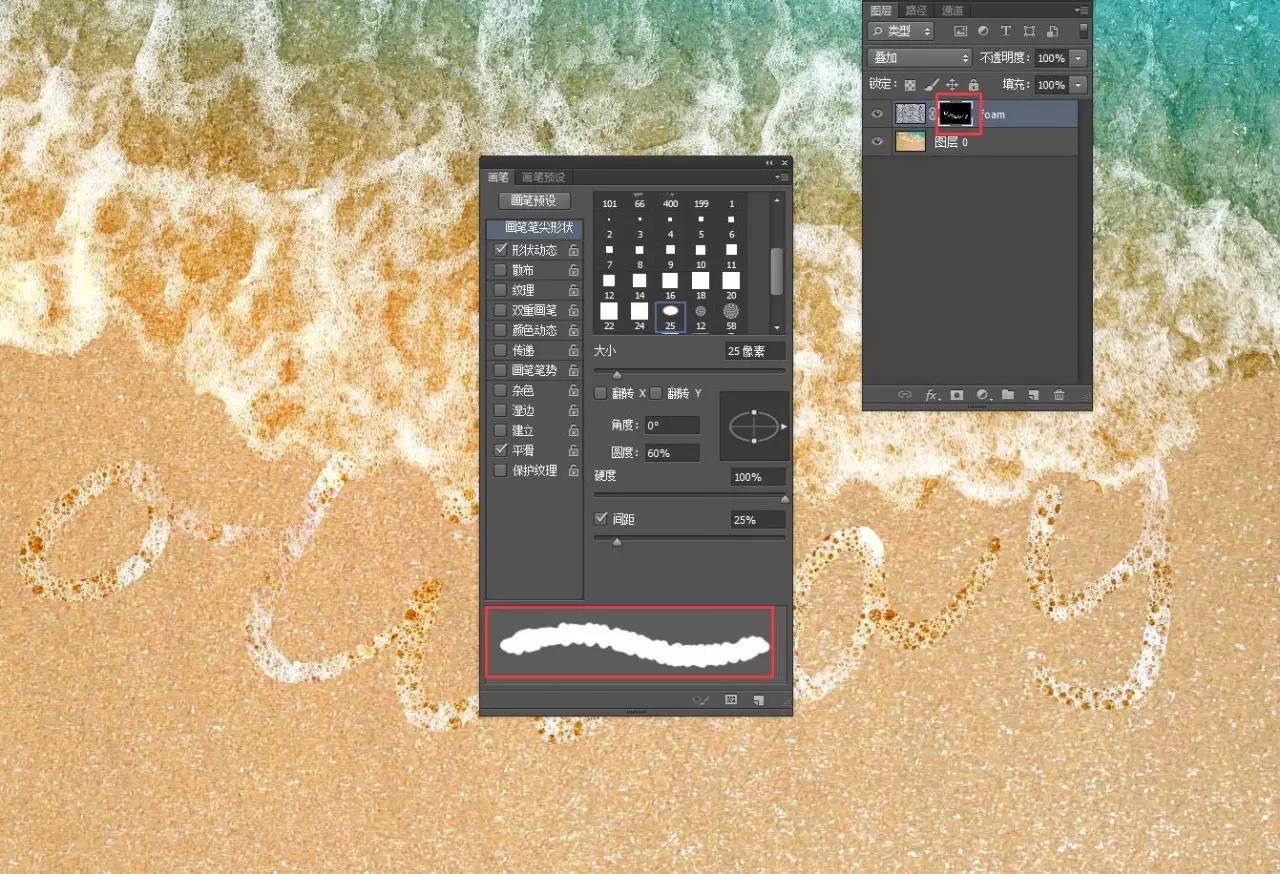This screenshot has width=1280, height=874.
Task: Click the layer style fx icon
Action: pyautogui.click(x=931, y=395)
